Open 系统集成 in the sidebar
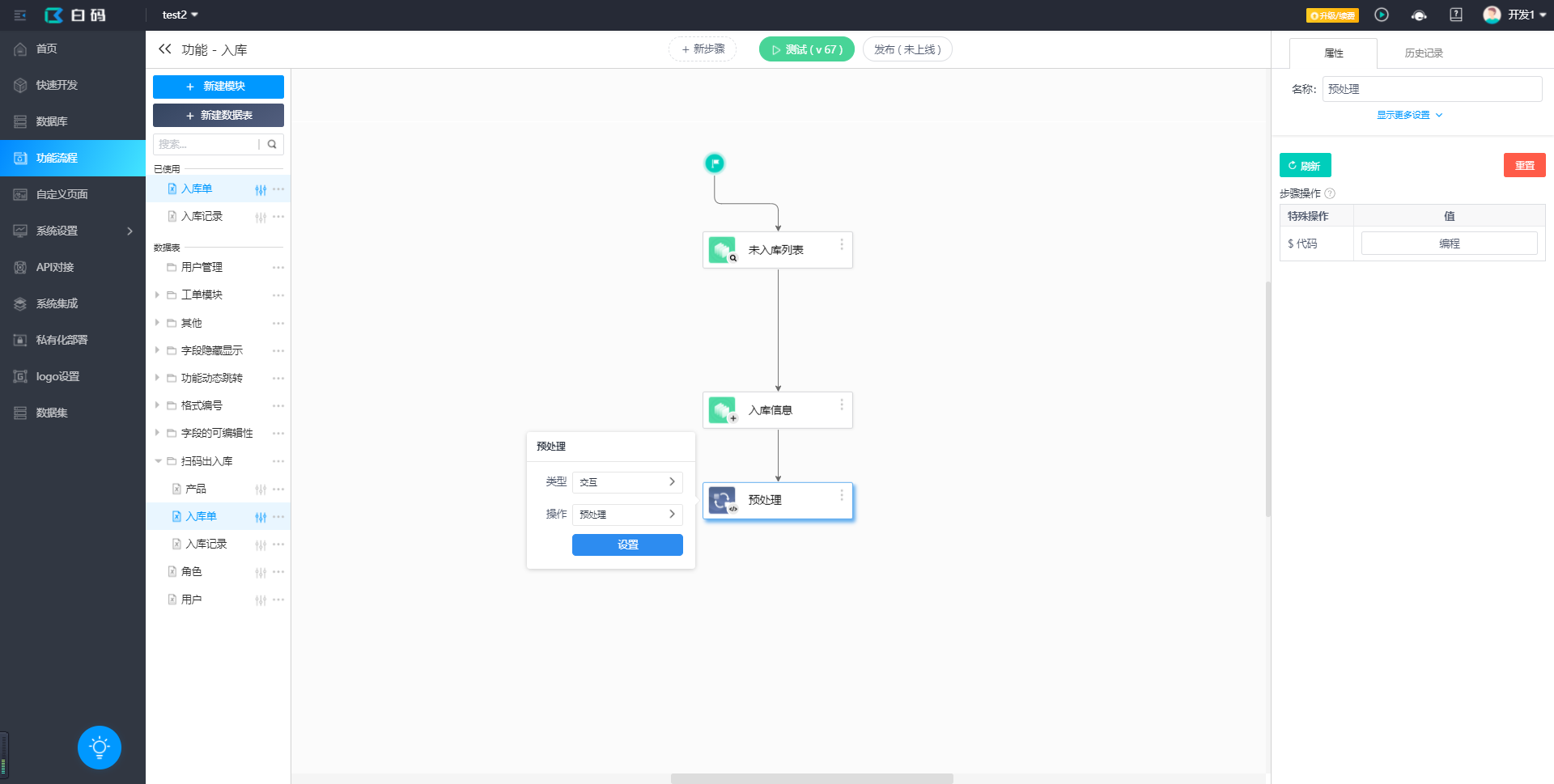1554x784 pixels. pyautogui.click(x=73, y=303)
